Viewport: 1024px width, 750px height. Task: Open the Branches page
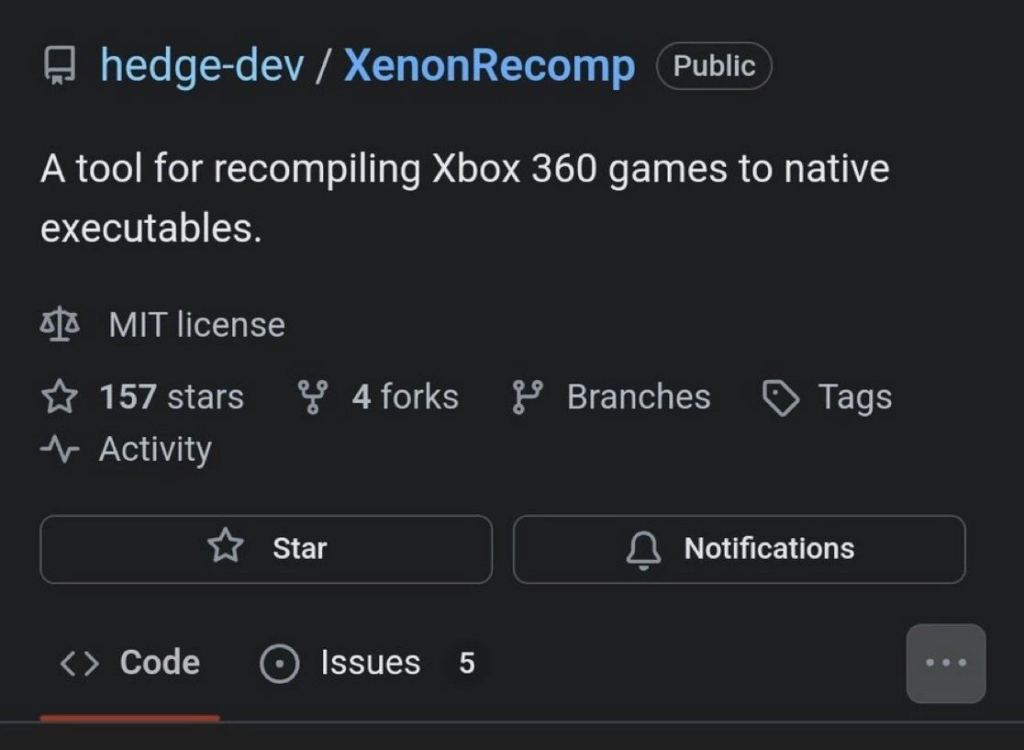pos(638,397)
